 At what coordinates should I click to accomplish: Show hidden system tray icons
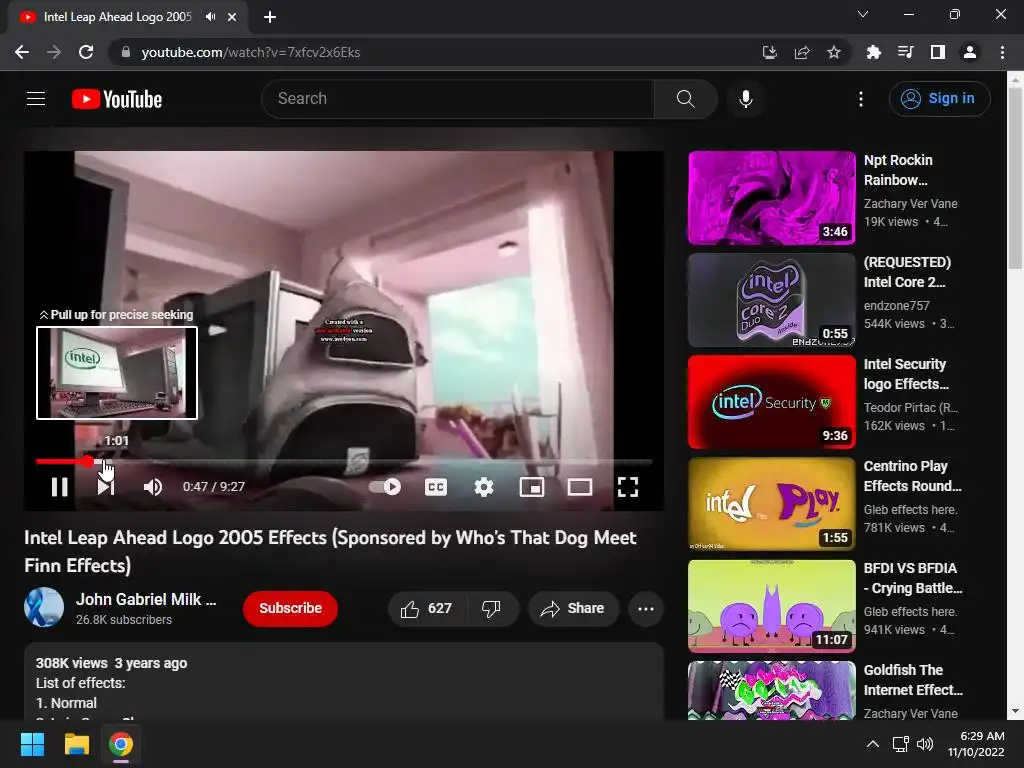click(872, 744)
